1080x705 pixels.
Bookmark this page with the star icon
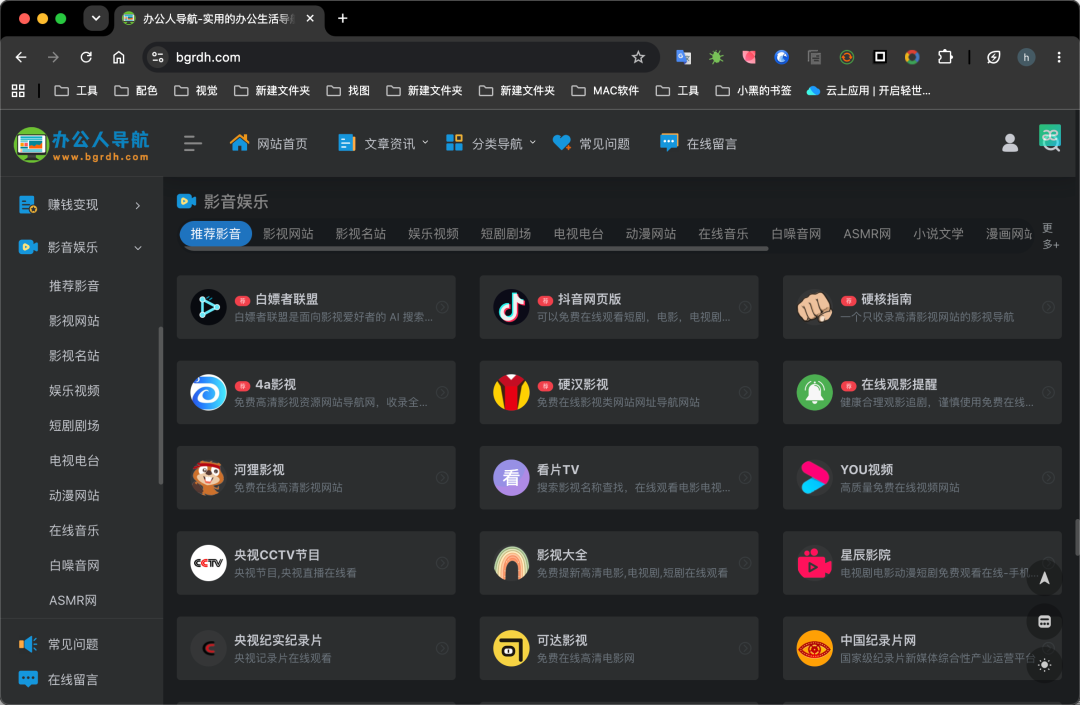(x=638, y=57)
